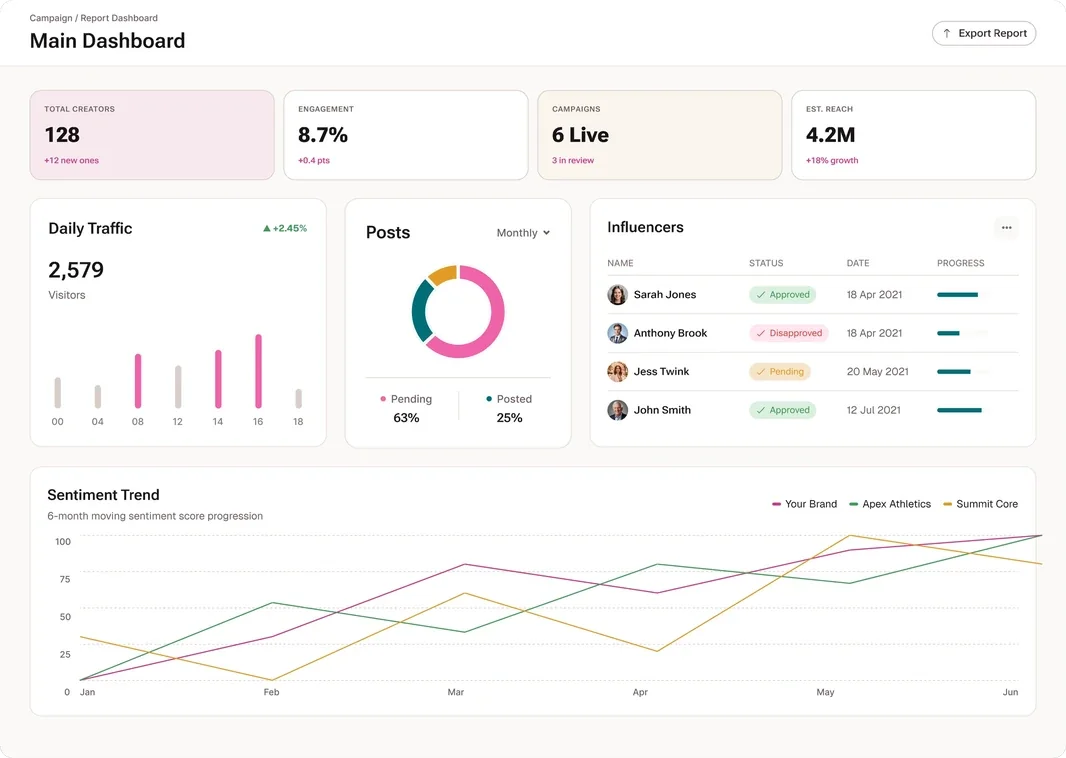The height and width of the screenshot is (758, 1066).
Task: Click the Sentiment Trend heading
Action: 103,495
